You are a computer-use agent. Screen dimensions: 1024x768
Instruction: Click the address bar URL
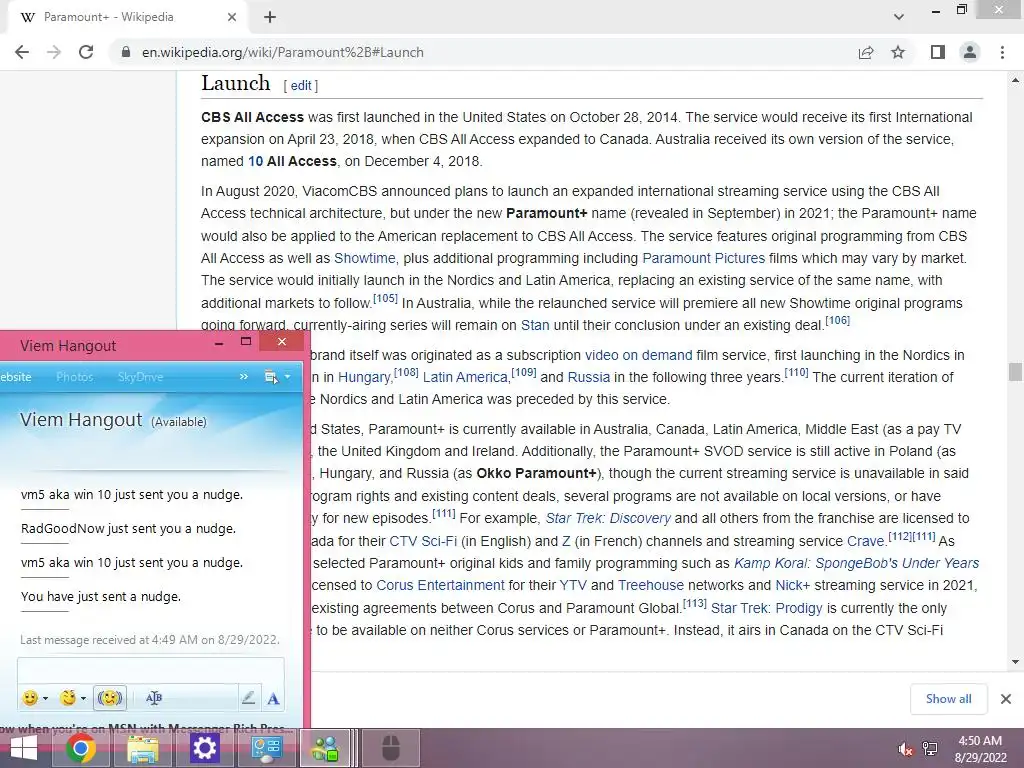tap(283, 52)
